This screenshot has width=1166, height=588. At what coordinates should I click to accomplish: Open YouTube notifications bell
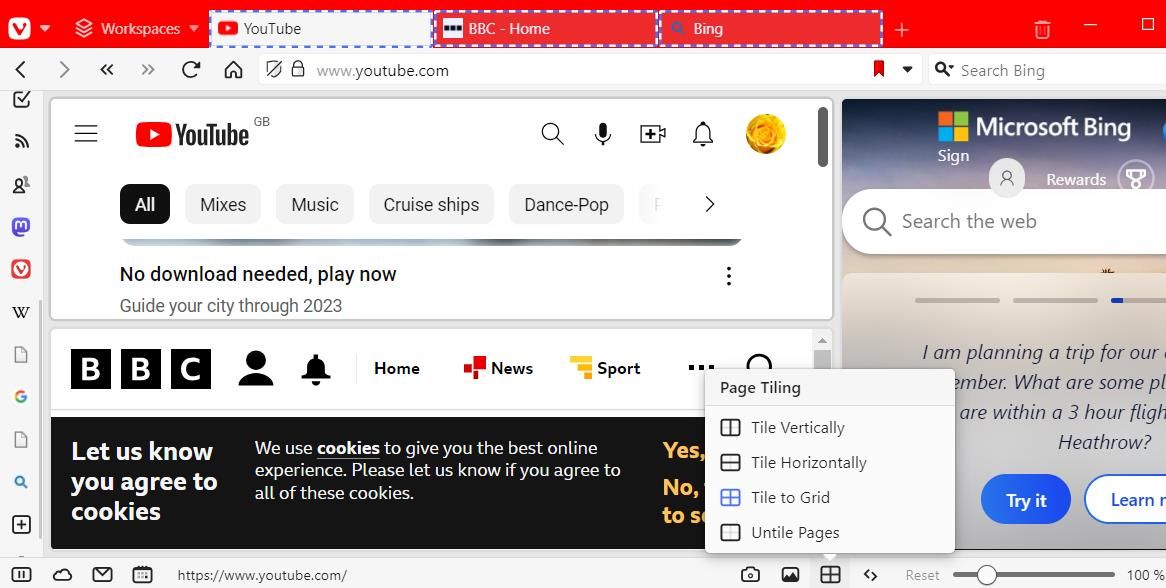click(x=703, y=134)
